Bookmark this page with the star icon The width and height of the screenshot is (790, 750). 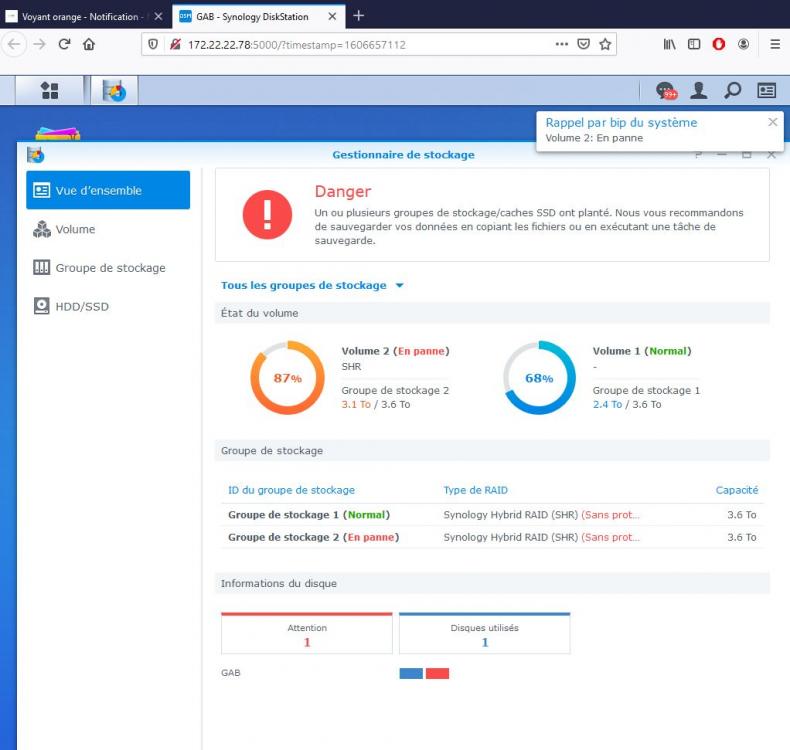[x=605, y=44]
